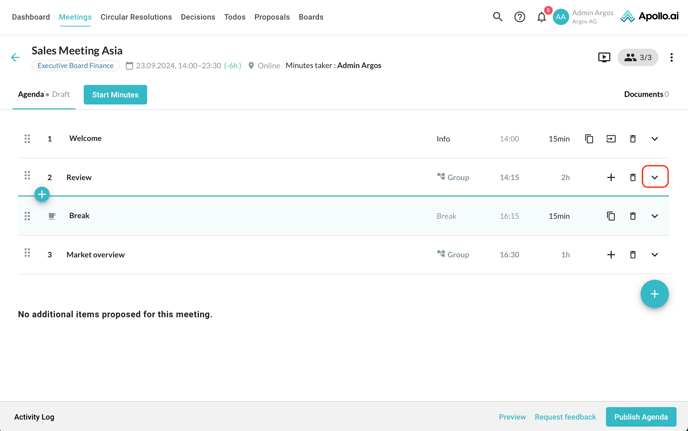Image resolution: width=688 pixels, height=431 pixels.
Task: Add sub-item to Market overview group
Action: tap(611, 255)
